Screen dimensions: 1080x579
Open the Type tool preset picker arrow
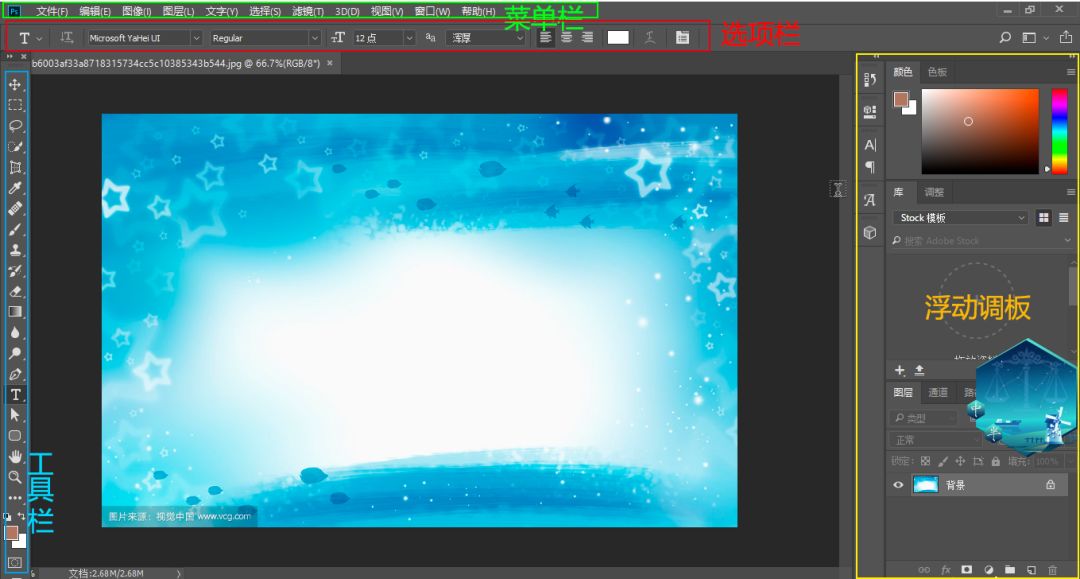tap(39, 39)
